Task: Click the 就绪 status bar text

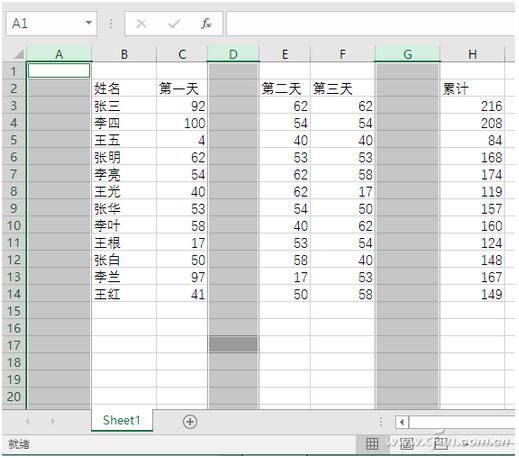Action: pyautogui.click(x=19, y=444)
